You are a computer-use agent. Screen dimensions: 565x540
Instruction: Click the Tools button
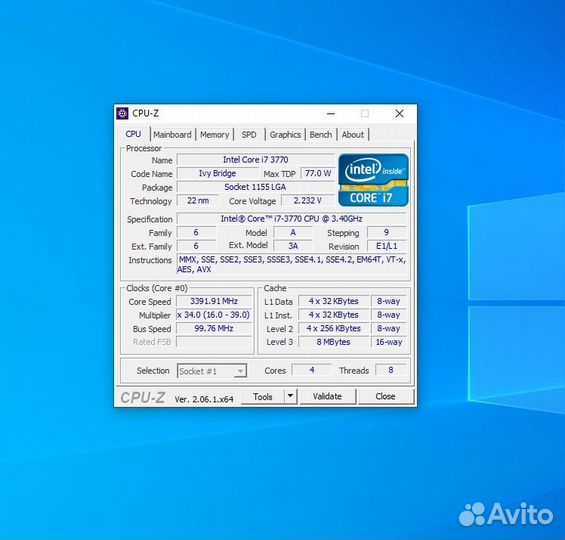pos(263,397)
